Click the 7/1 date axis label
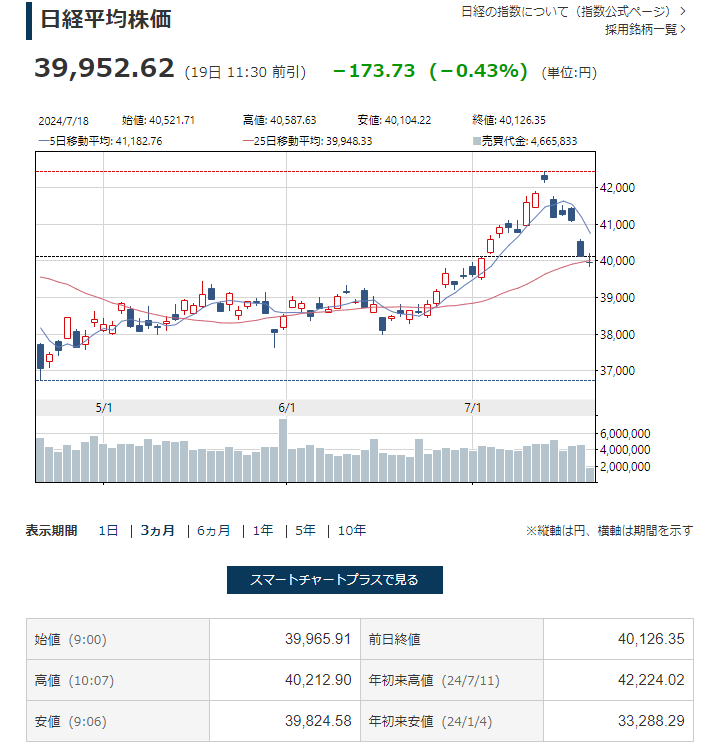 coord(473,408)
